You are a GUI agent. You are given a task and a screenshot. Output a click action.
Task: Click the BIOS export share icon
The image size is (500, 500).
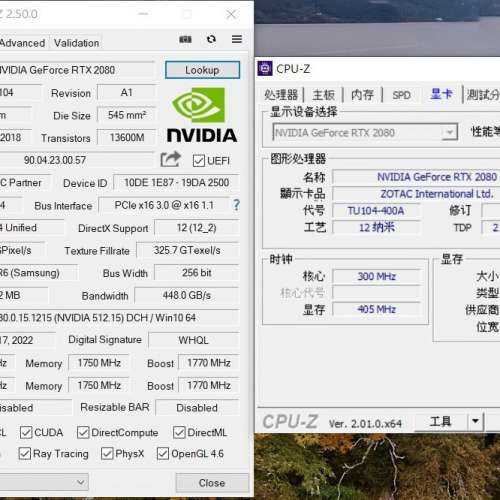point(170,160)
